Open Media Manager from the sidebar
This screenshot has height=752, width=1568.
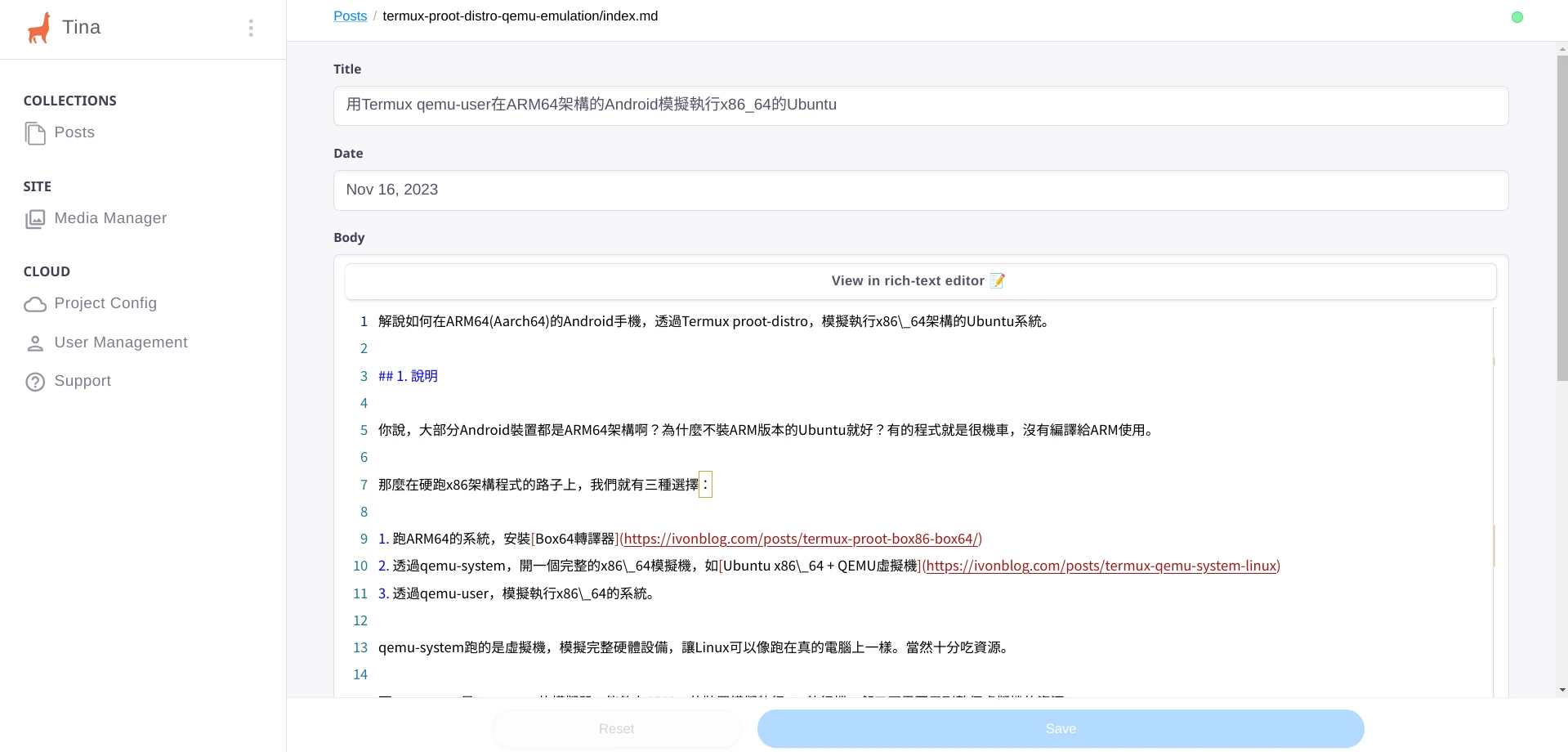(110, 218)
